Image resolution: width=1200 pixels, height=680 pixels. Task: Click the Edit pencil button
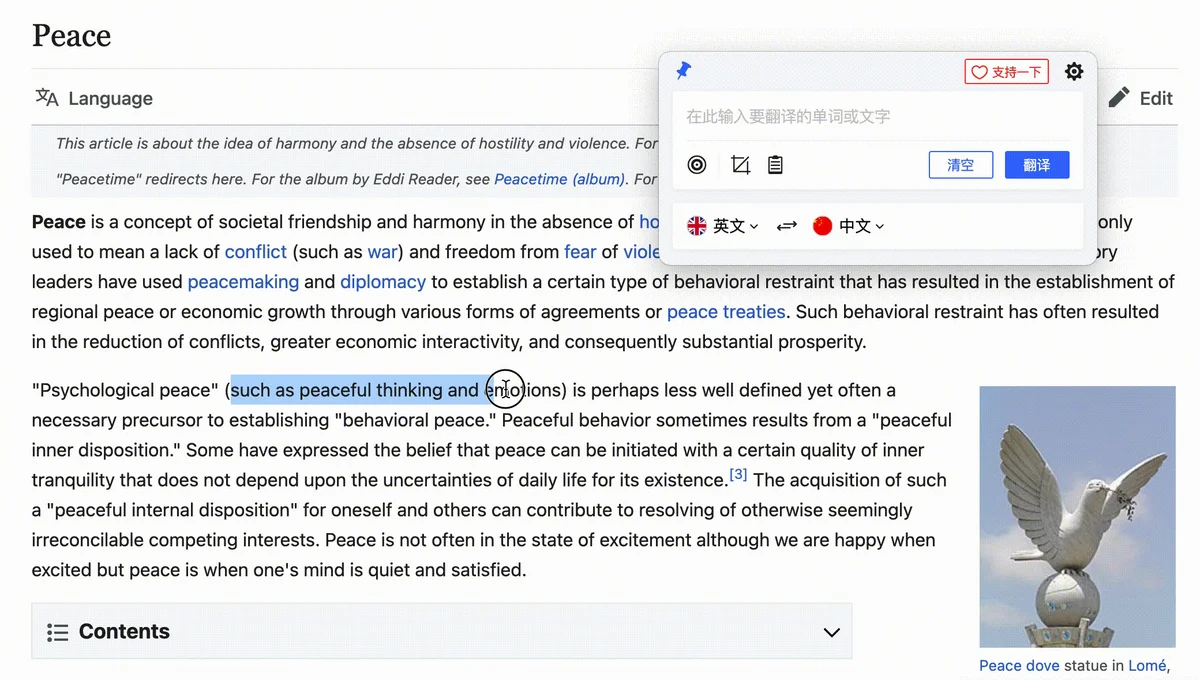point(1141,98)
